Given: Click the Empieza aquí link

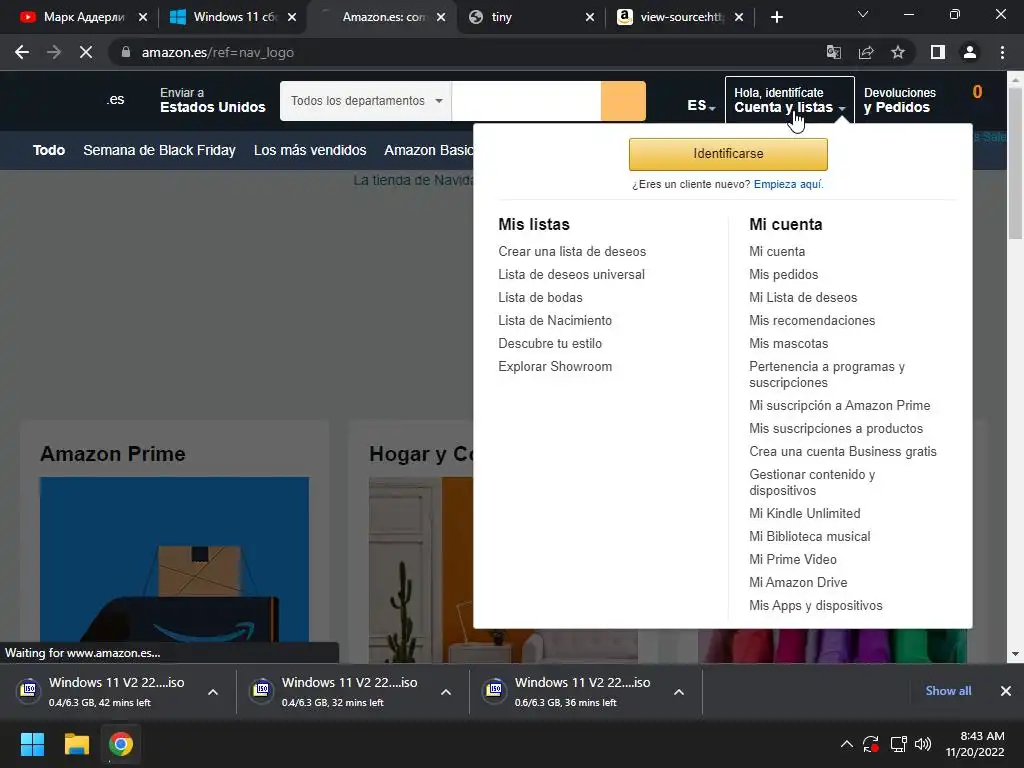Looking at the screenshot, I should pos(788,184).
